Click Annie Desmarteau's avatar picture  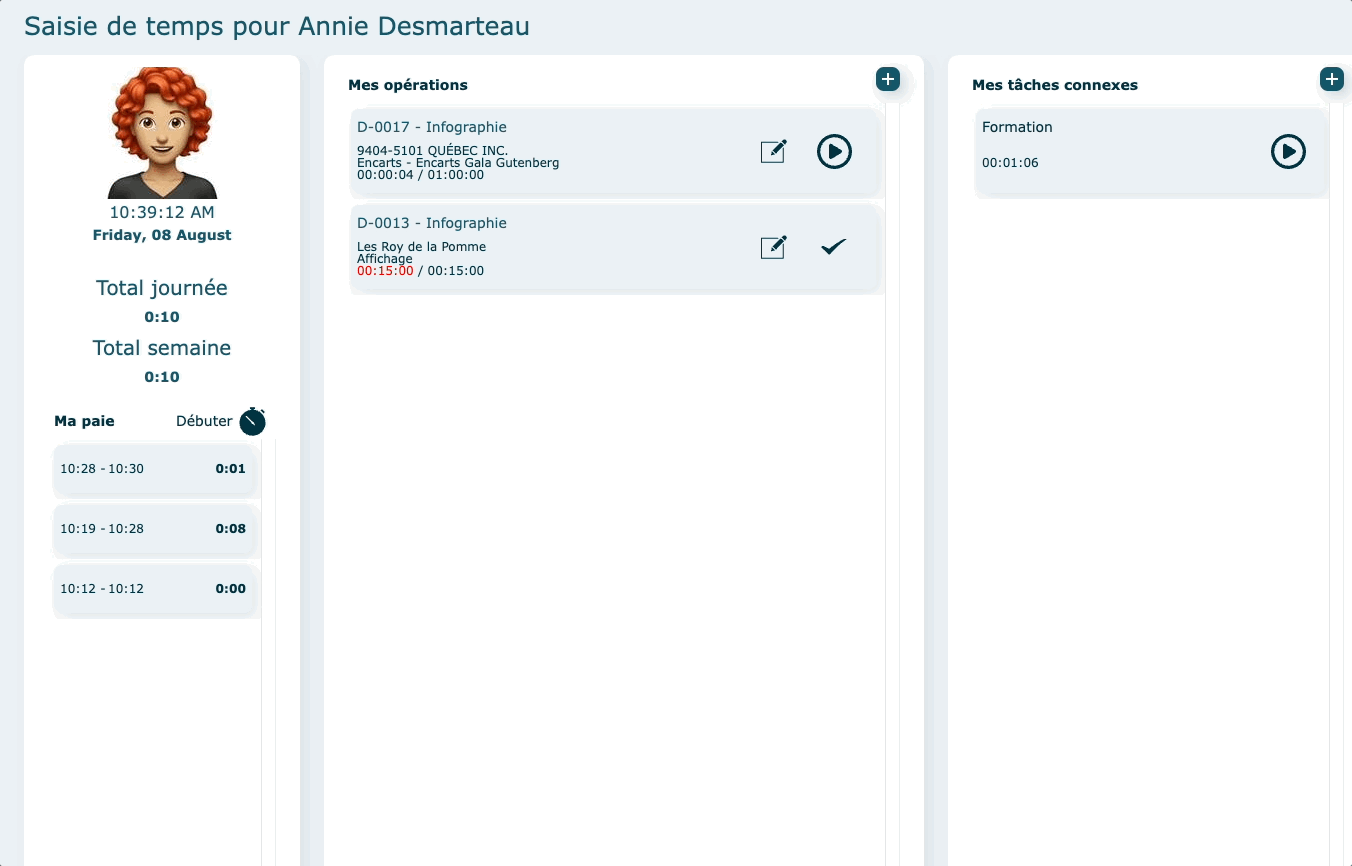click(x=162, y=133)
